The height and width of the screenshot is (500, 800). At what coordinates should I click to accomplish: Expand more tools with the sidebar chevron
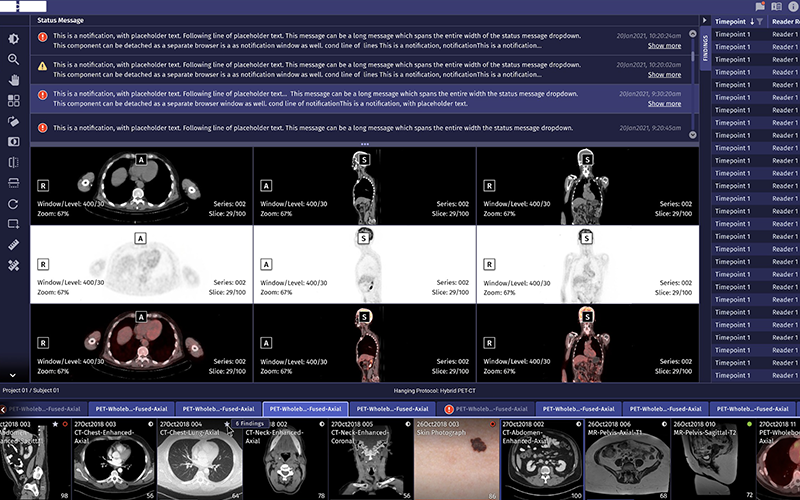point(13,375)
